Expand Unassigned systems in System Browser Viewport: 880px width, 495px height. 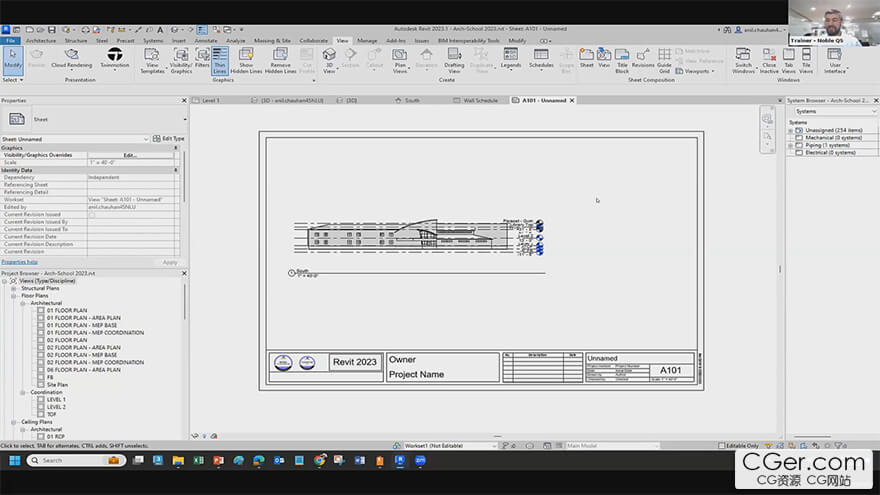[791, 130]
